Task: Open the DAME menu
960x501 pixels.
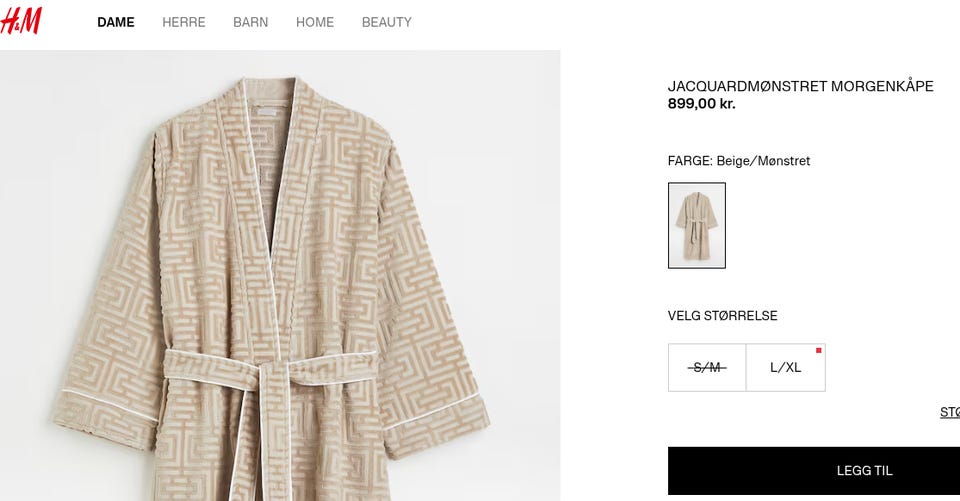Action: (x=116, y=22)
